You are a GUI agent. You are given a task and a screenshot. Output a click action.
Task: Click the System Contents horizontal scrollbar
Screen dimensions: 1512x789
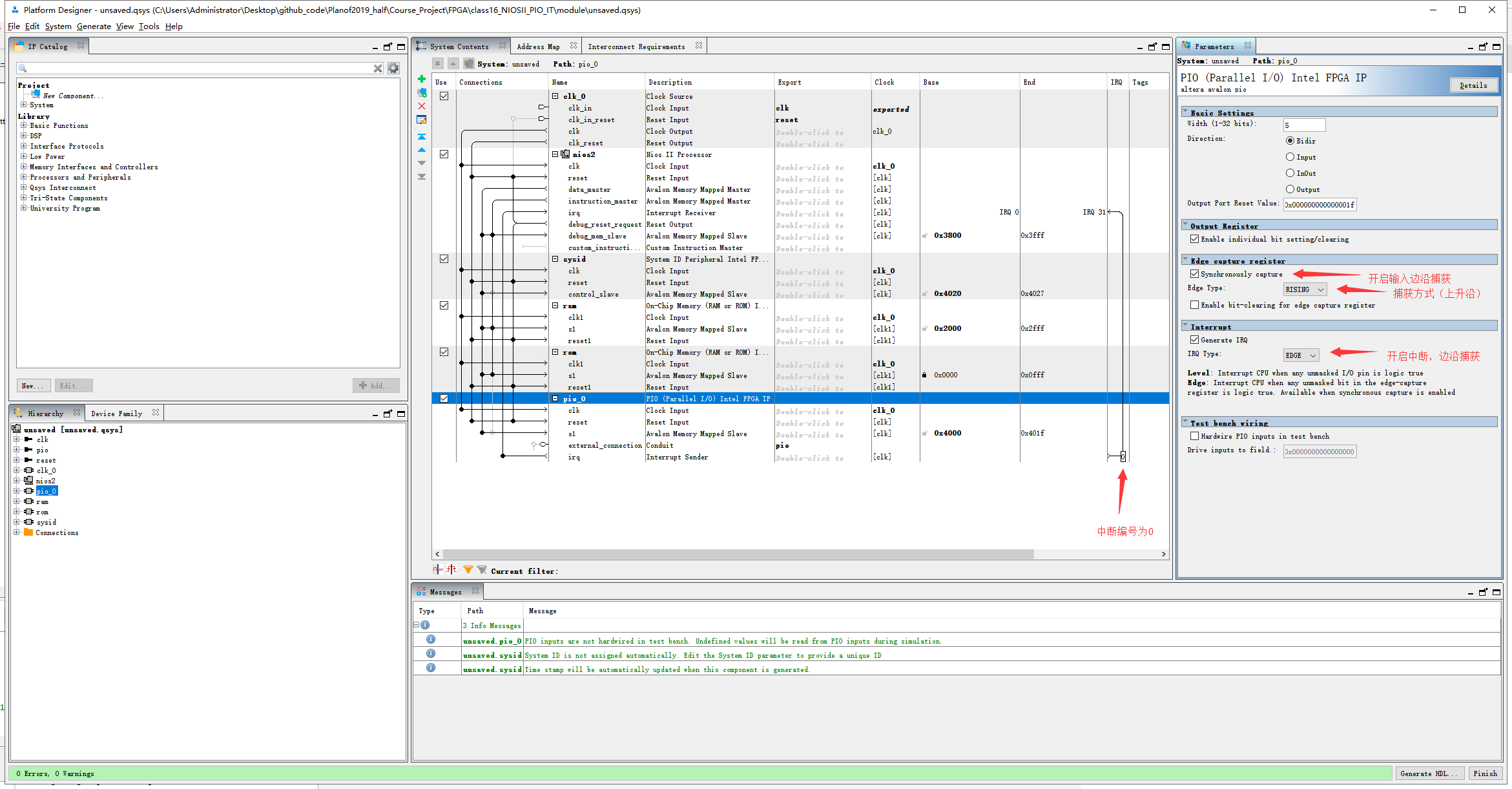click(x=736, y=554)
